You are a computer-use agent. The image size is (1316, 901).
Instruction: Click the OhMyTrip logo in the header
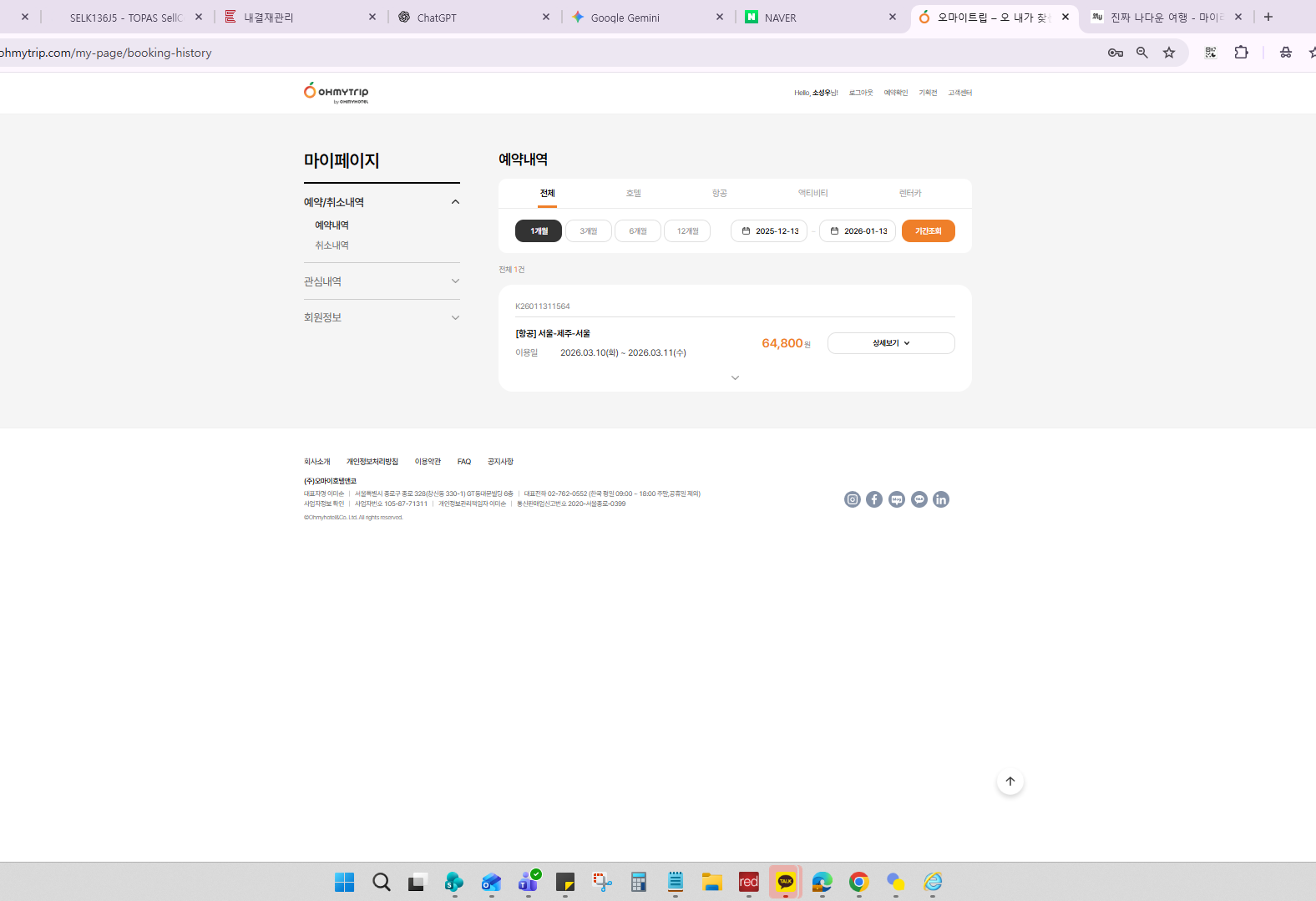[x=337, y=93]
